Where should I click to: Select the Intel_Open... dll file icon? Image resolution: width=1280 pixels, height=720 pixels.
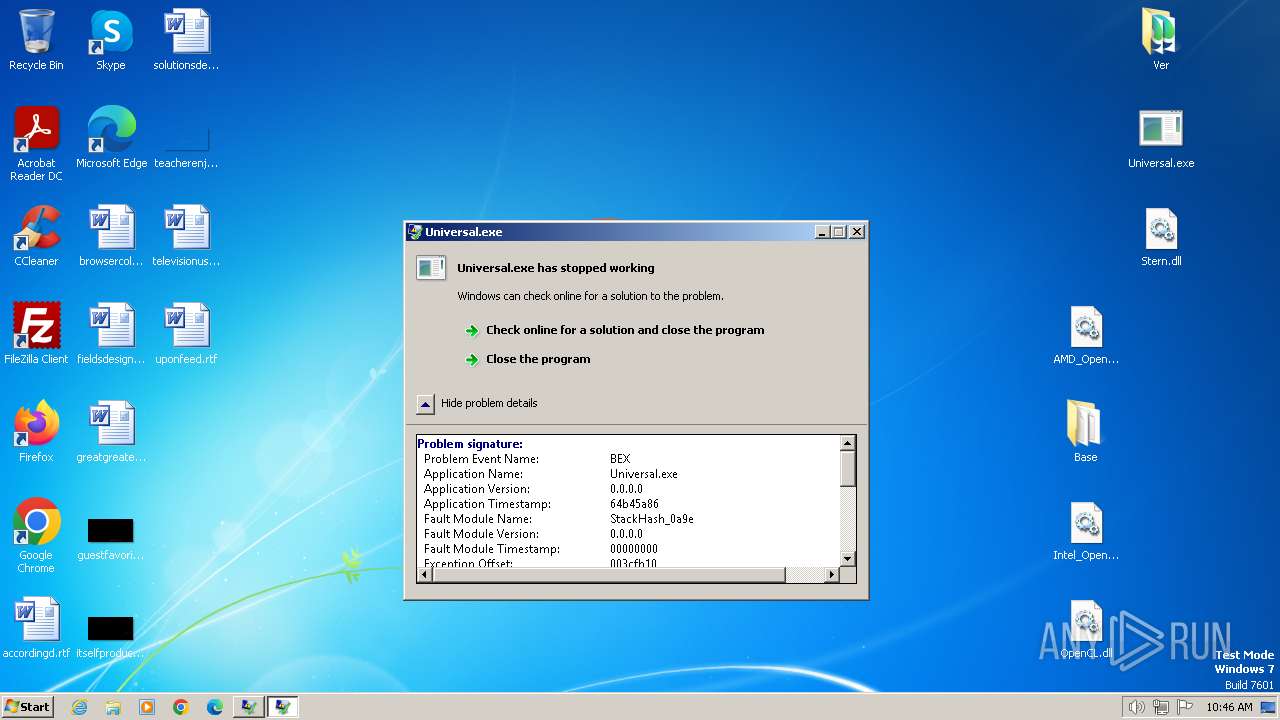pos(1086,529)
